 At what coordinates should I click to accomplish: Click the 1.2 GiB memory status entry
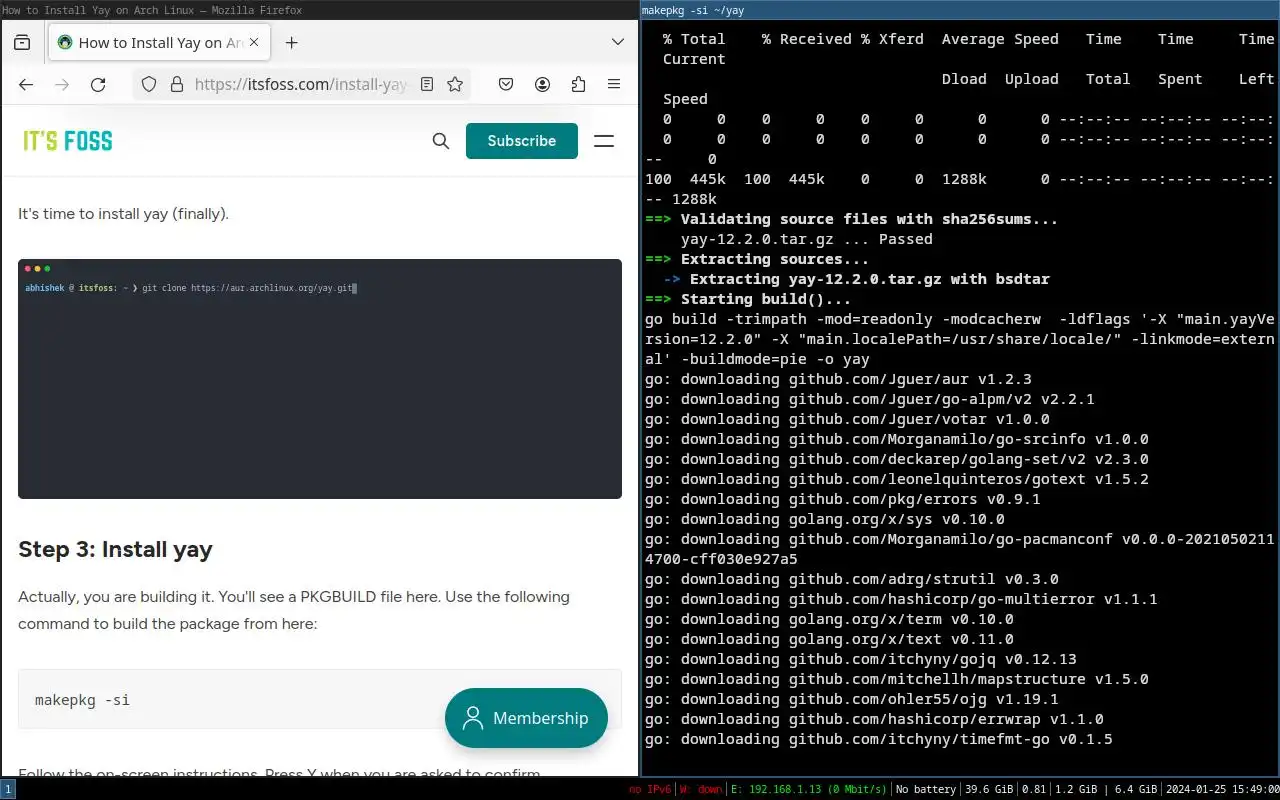1076,790
